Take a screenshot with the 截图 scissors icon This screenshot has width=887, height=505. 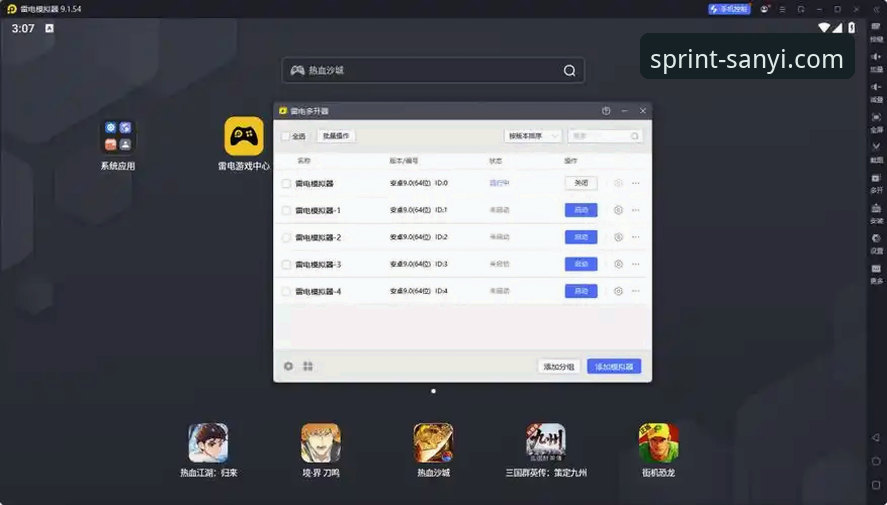coord(876,152)
